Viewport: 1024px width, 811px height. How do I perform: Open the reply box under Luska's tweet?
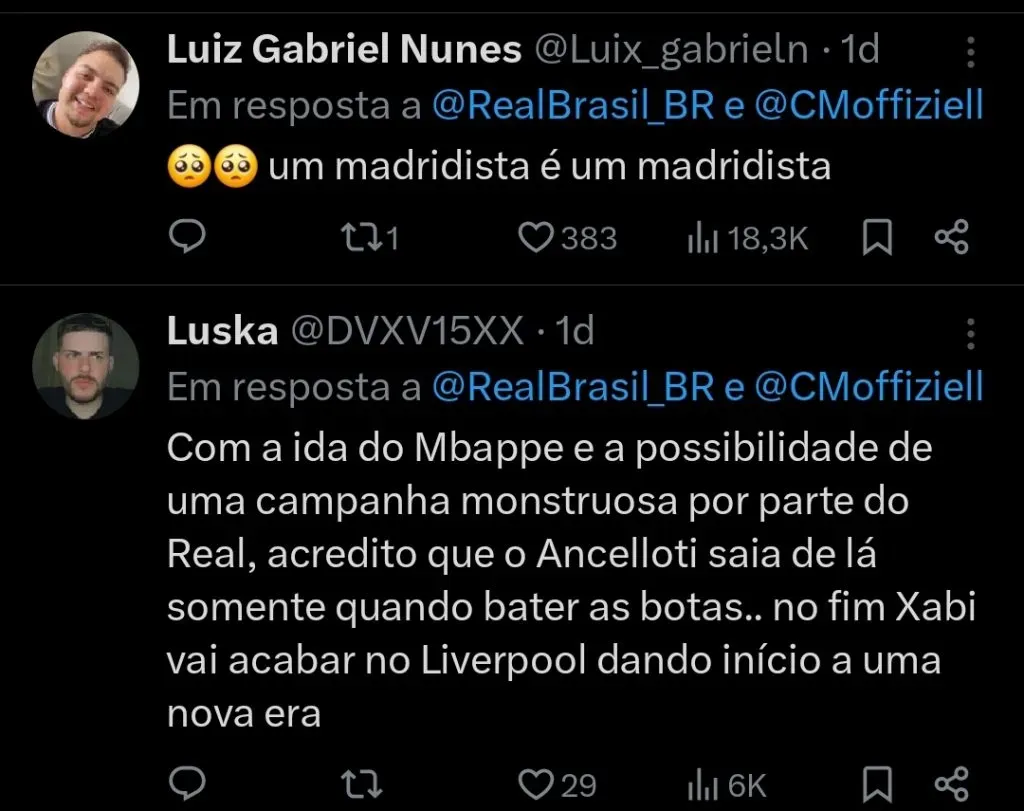(188, 783)
